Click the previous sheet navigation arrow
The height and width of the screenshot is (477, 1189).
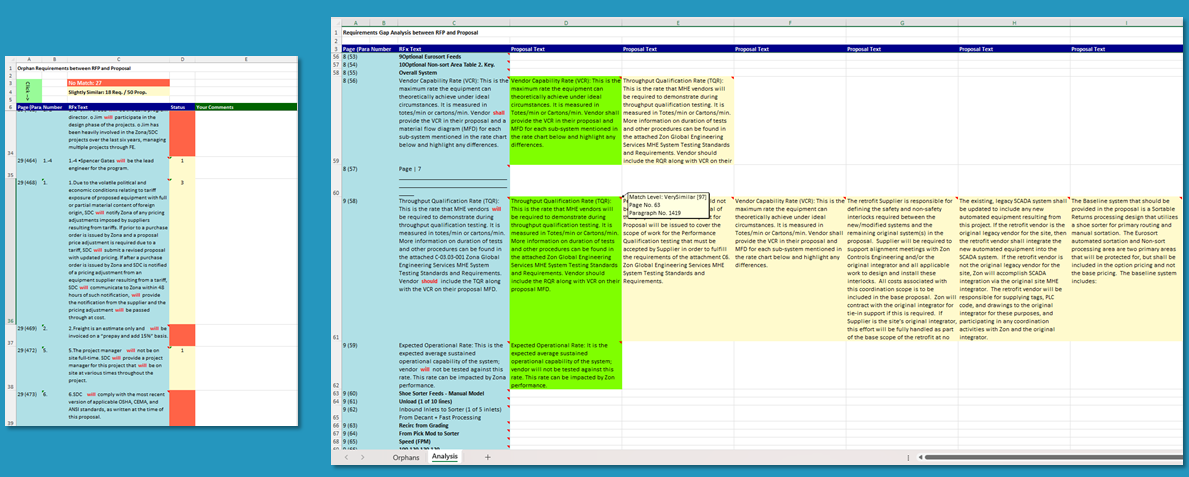[347, 457]
